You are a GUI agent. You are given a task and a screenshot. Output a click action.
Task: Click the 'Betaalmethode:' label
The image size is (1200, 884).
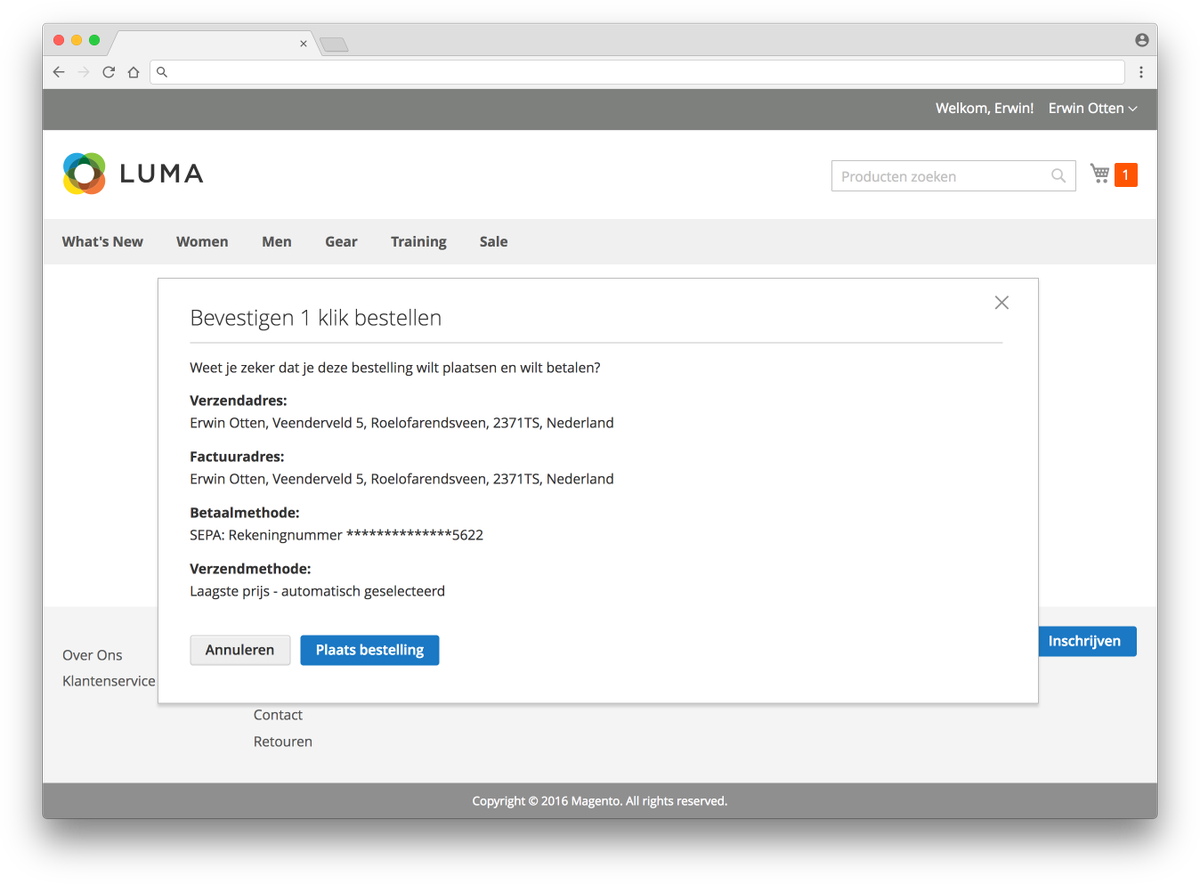(245, 513)
